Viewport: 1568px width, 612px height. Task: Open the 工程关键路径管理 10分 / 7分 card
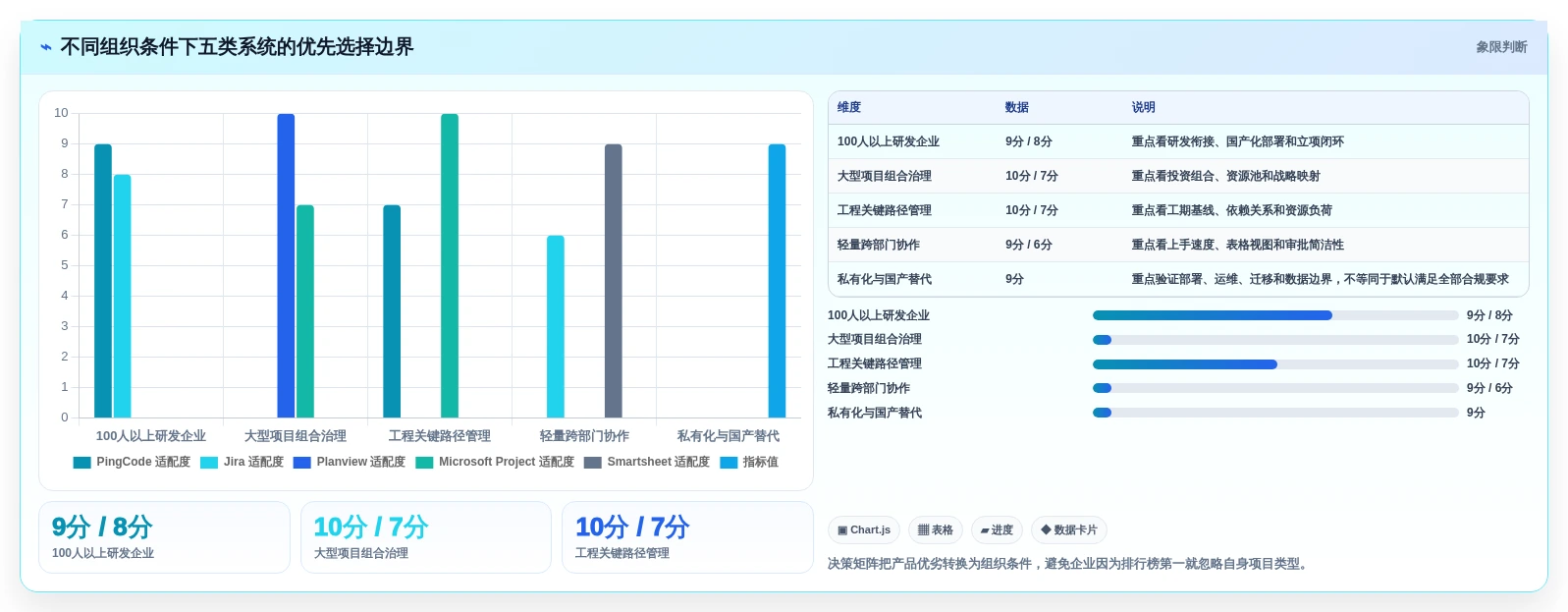click(687, 537)
